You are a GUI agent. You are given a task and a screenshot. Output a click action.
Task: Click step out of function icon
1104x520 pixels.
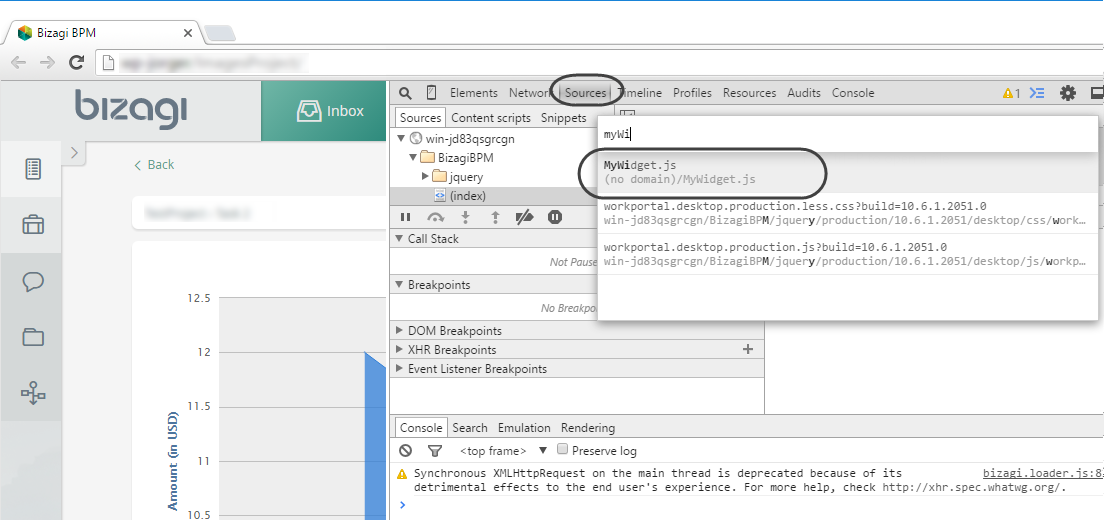coord(495,217)
